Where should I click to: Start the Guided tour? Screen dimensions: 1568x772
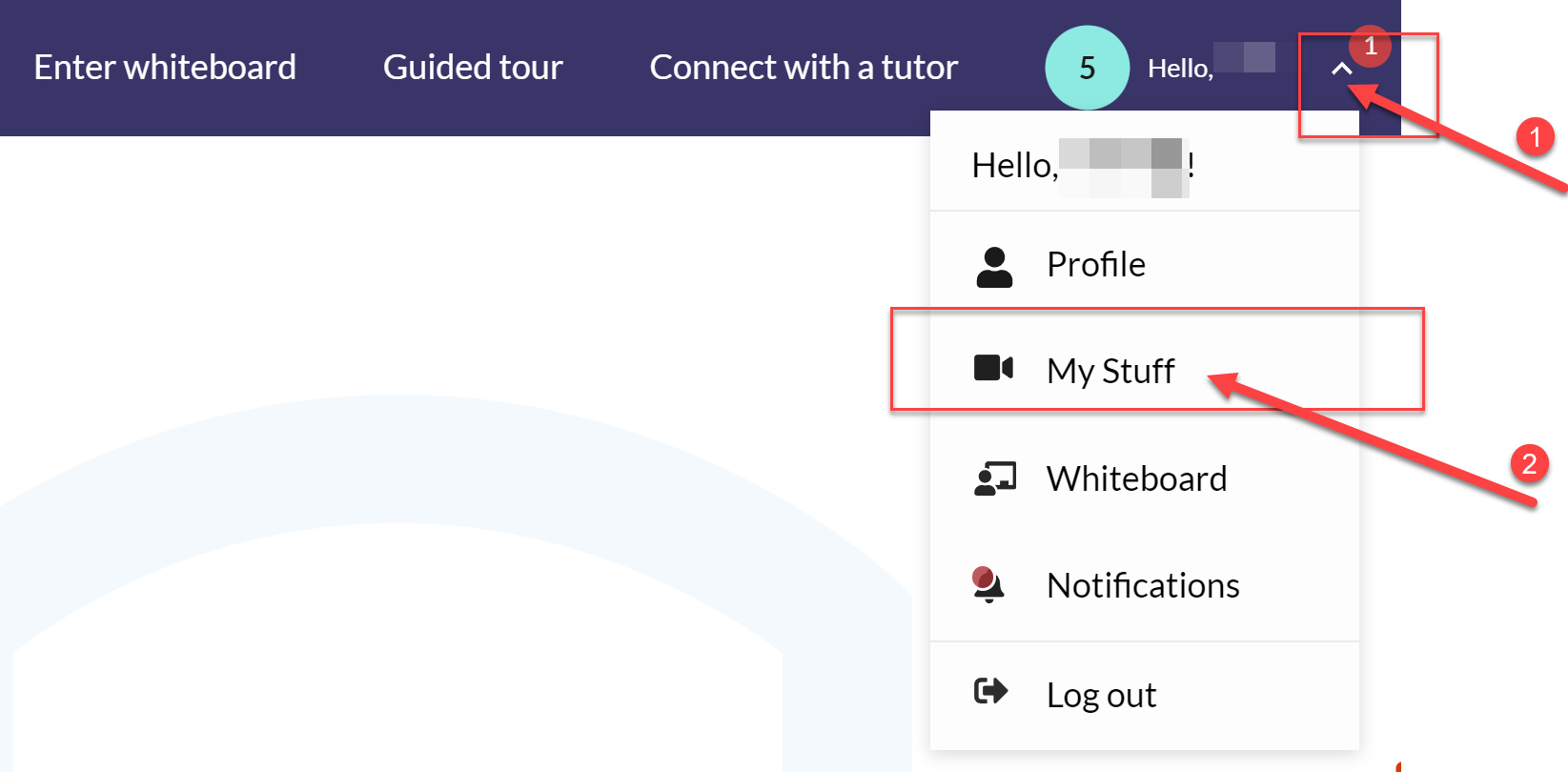[x=473, y=68]
